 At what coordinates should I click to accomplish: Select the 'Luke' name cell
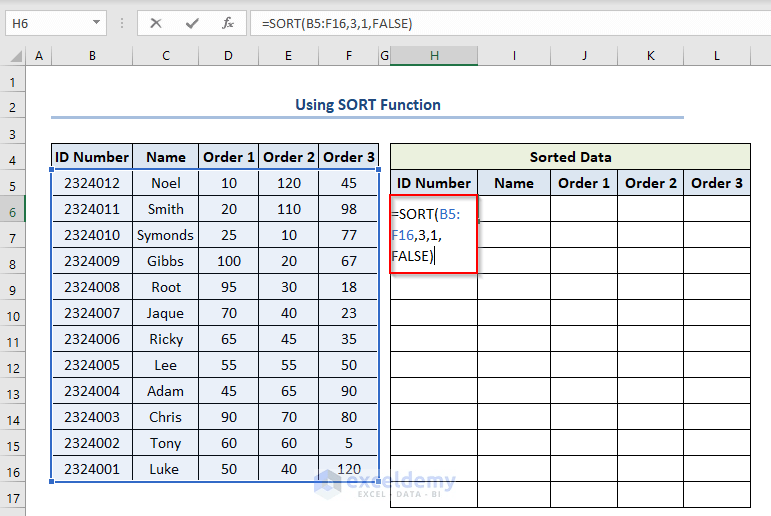pyautogui.click(x=166, y=469)
